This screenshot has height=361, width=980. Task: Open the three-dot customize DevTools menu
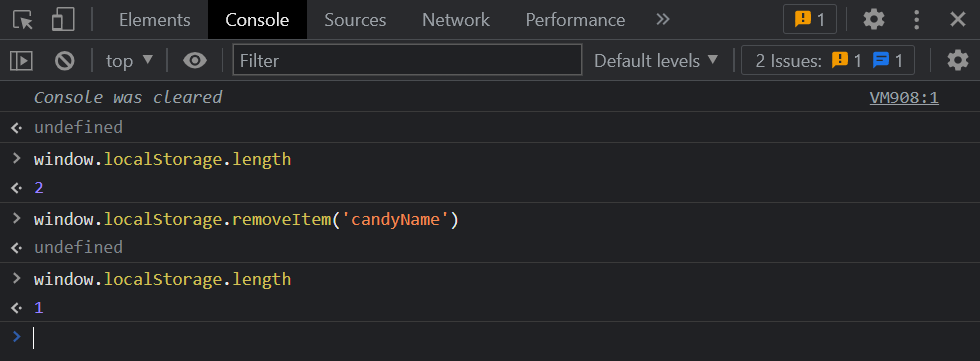click(x=916, y=20)
